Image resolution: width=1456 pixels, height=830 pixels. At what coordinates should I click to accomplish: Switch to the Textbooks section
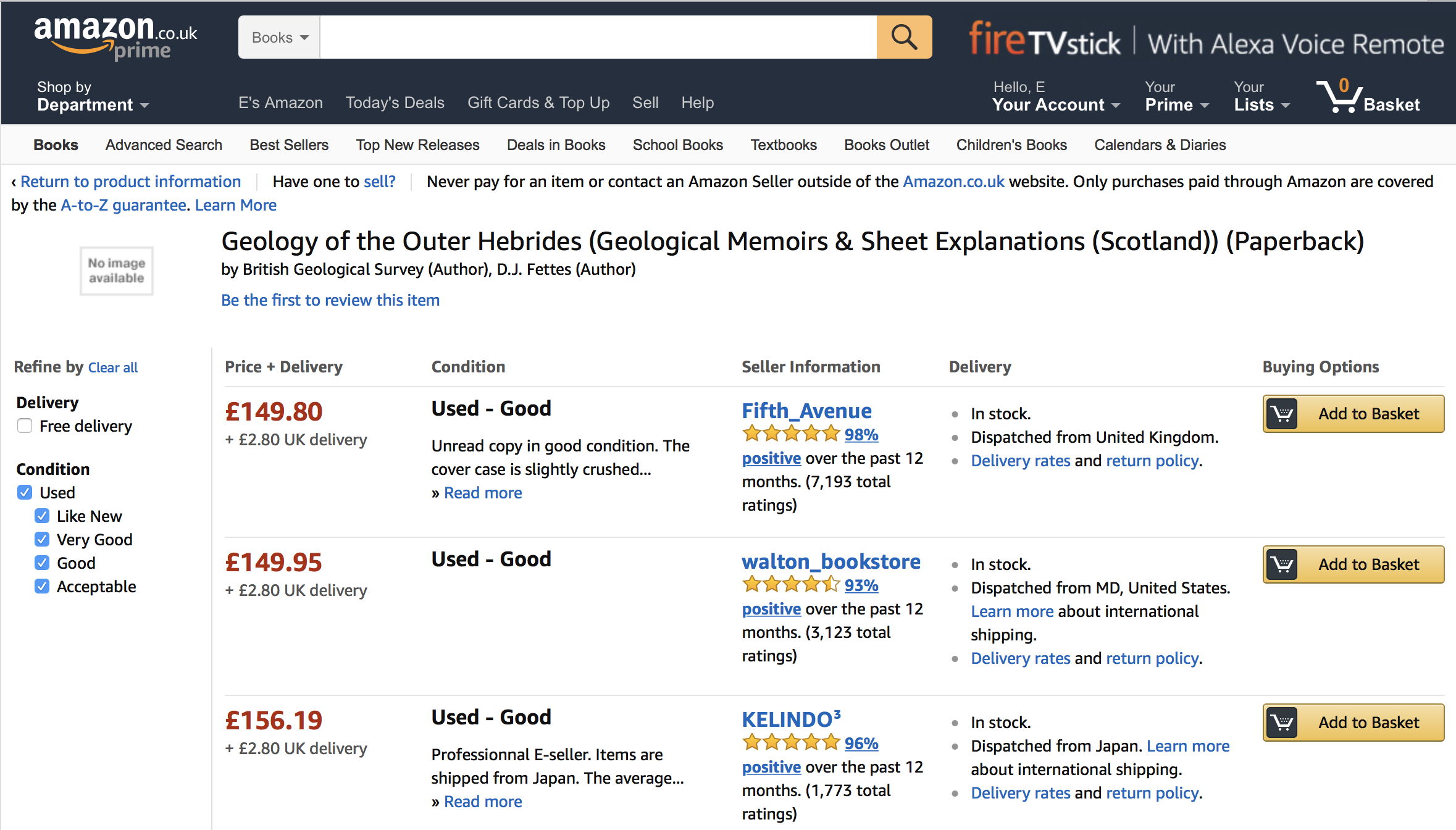tap(784, 145)
